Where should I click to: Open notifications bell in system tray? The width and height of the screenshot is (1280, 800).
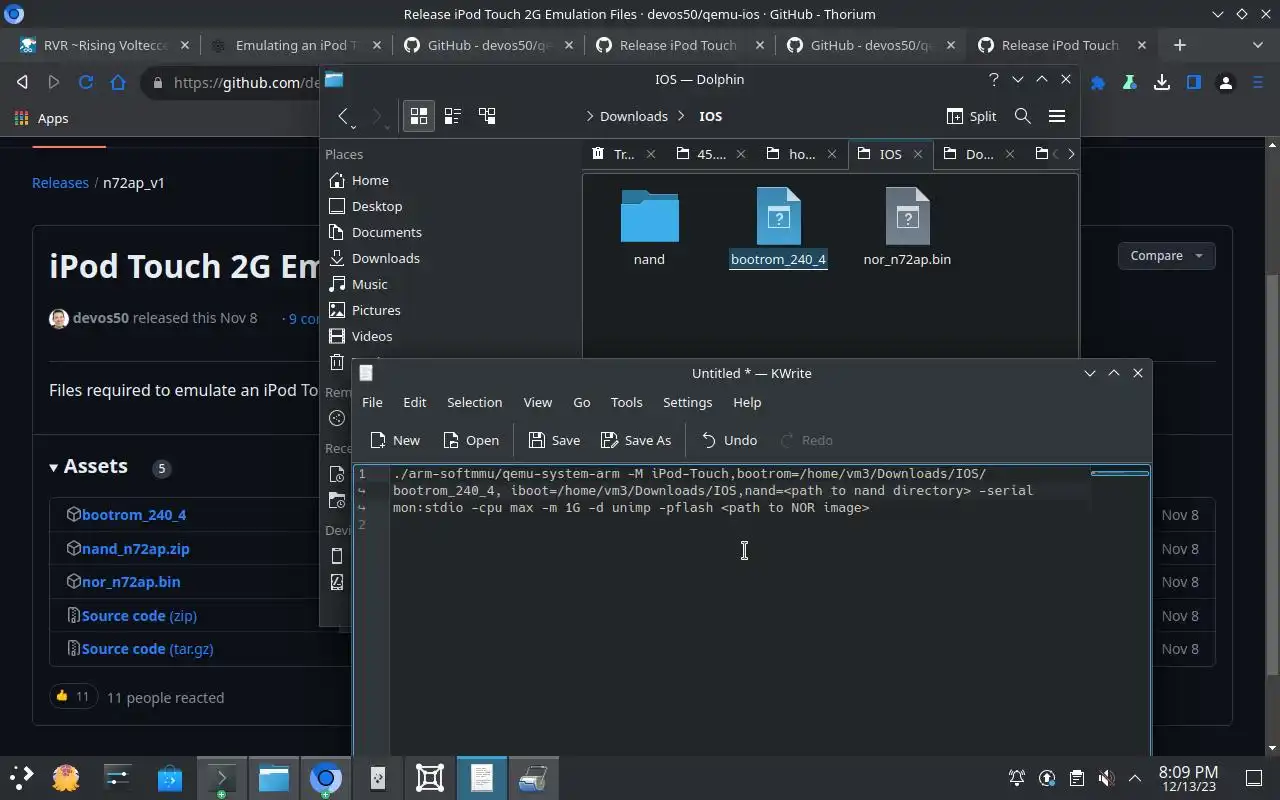[x=1017, y=778]
